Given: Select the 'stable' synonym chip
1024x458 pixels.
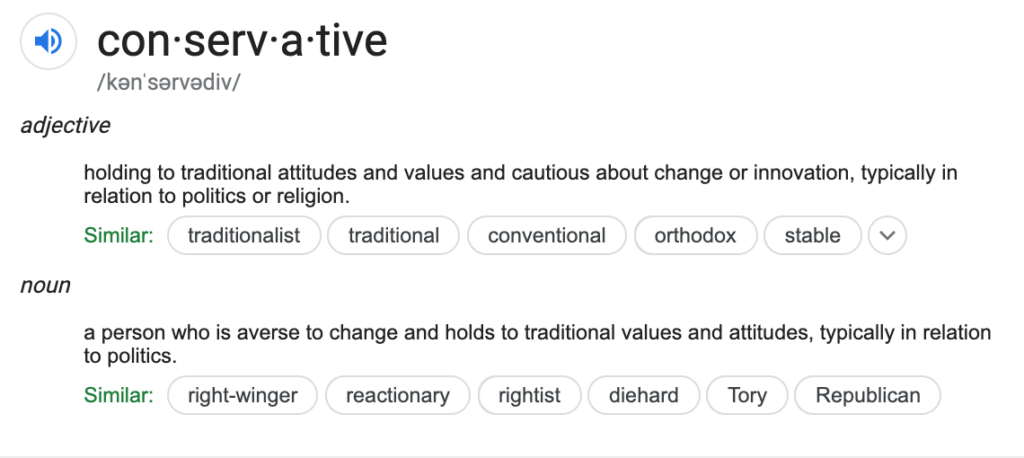Looking at the screenshot, I should coord(812,235).
